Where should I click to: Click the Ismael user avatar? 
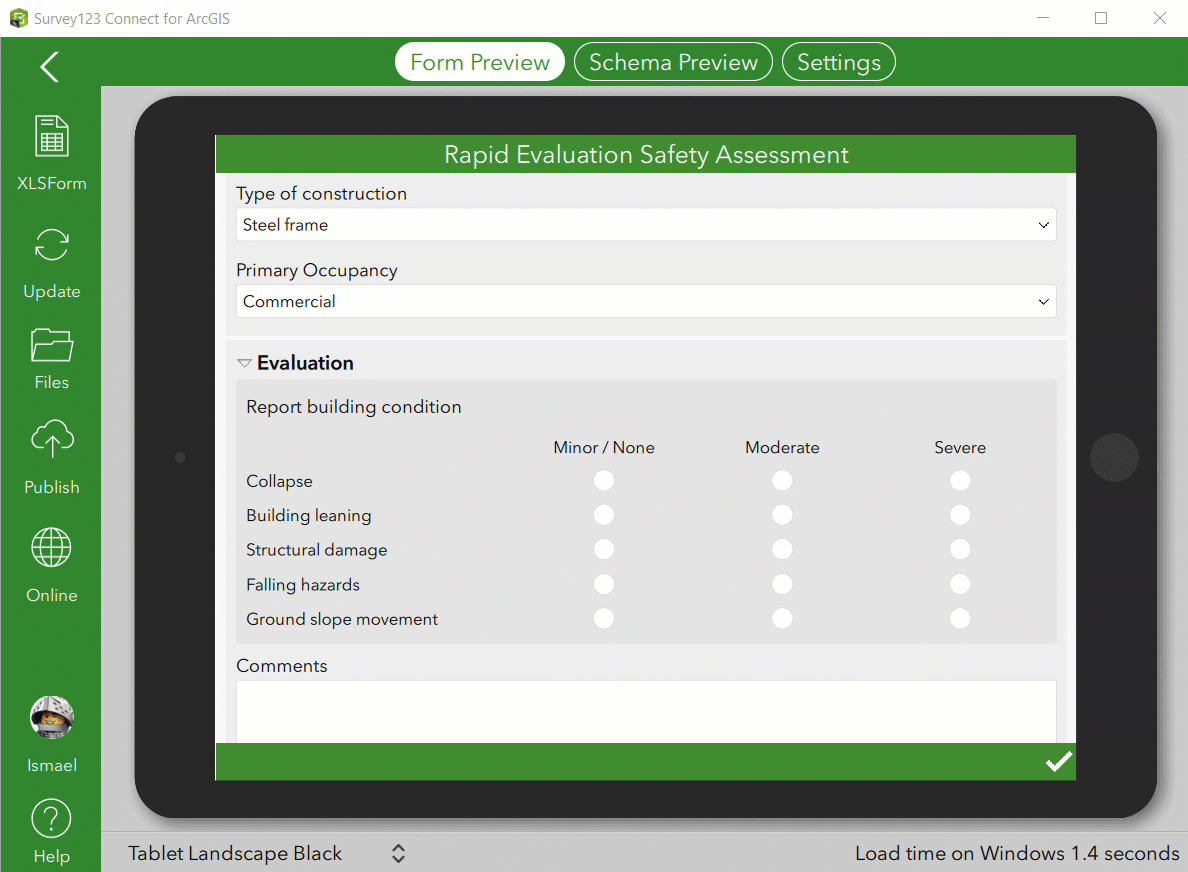(x=52, y=717)
